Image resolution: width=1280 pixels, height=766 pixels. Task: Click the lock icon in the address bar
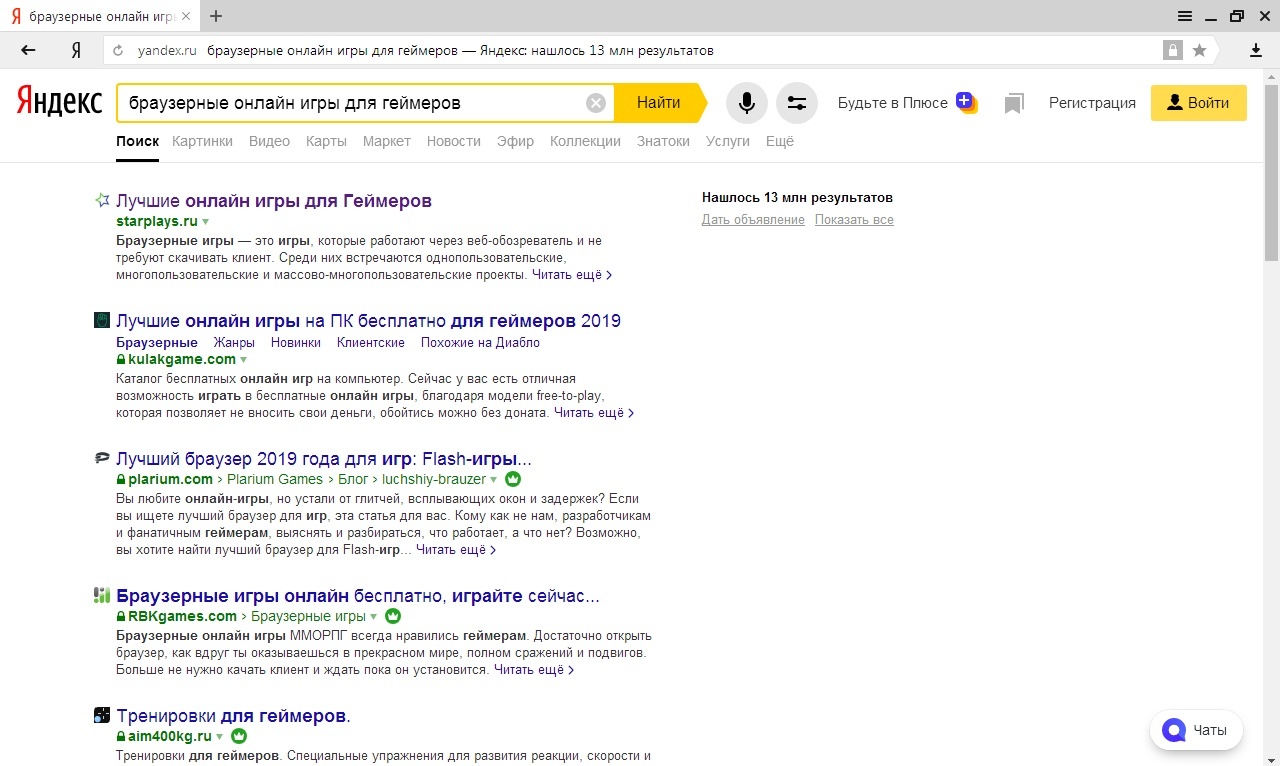coord(1172,50)
